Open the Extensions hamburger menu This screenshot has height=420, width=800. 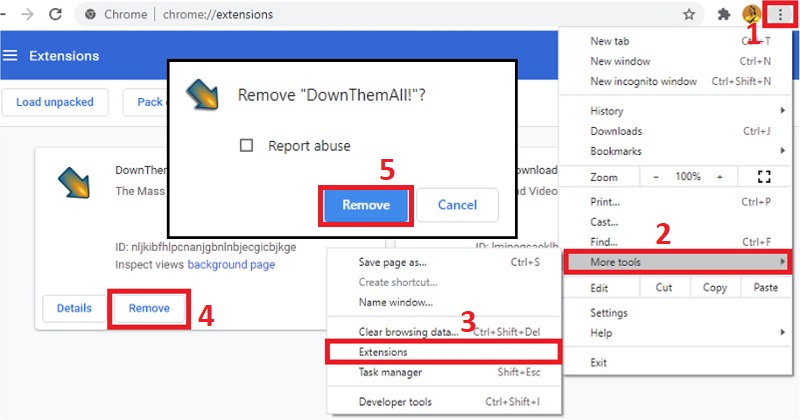point(10,56)
